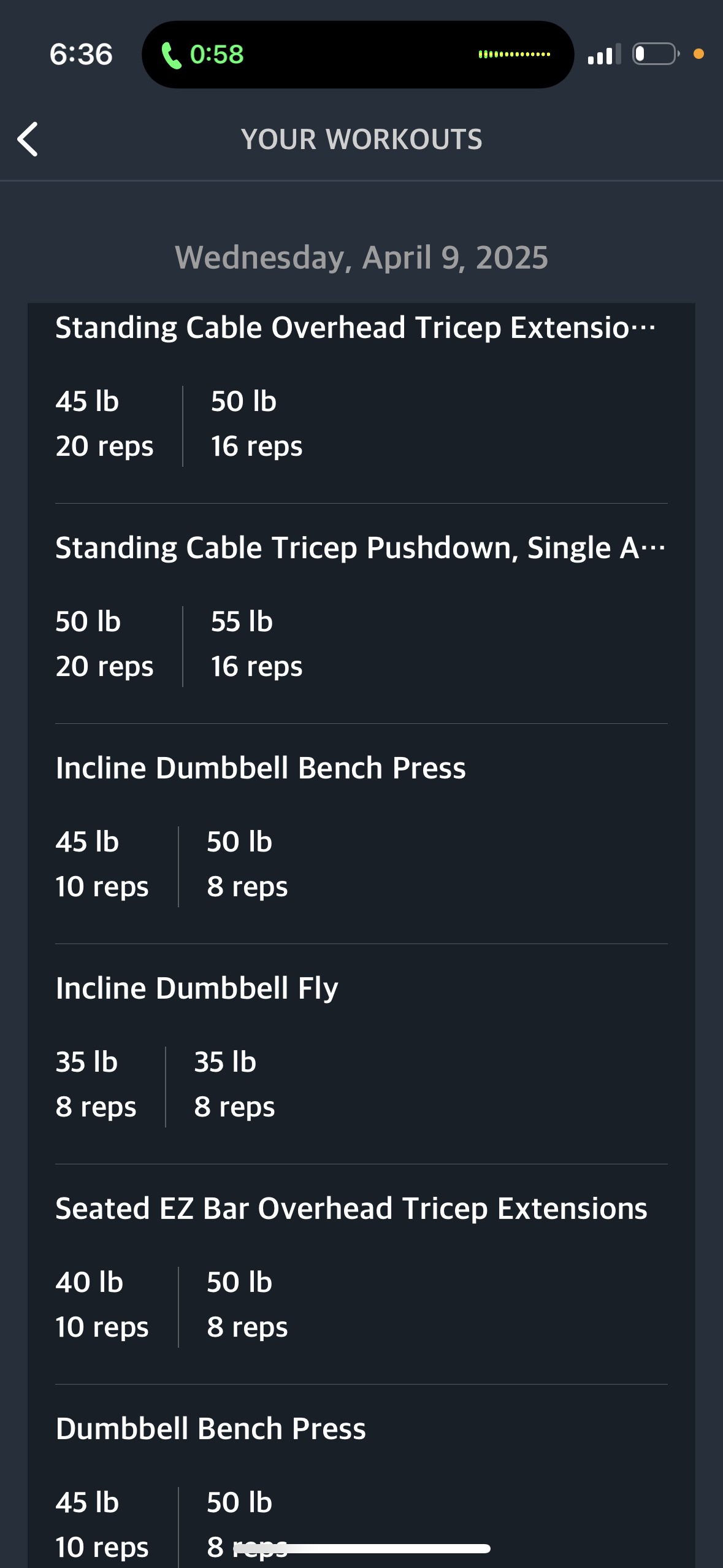Image resolution: width=723 pixels, height=1568 pixels.
Task: Select Incline Dumbbell Bench Press exercise
Action: (261, 768)
